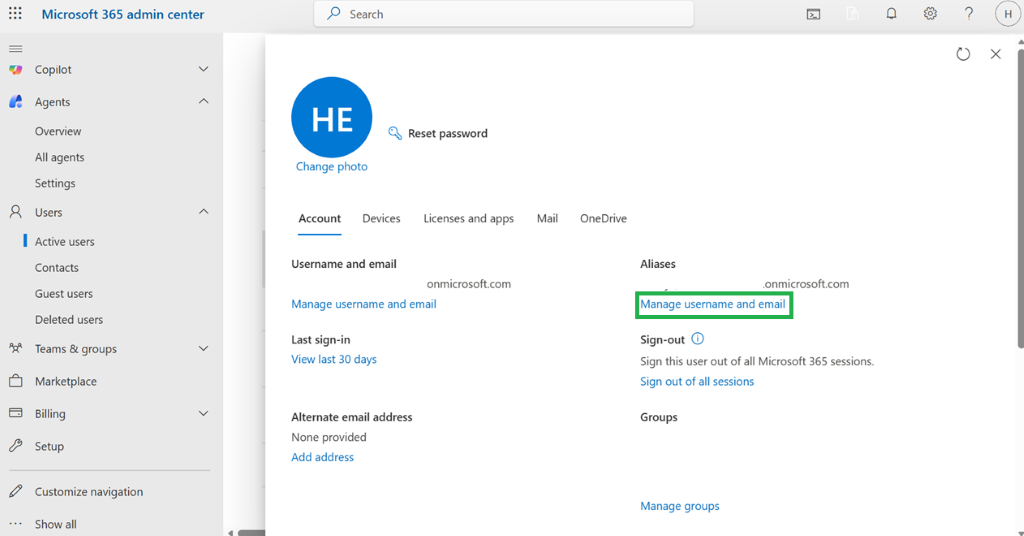This screenshot has width=1024, height=536.
Task: Switch to the Licenses and apps tab
Action: [468, 219]
